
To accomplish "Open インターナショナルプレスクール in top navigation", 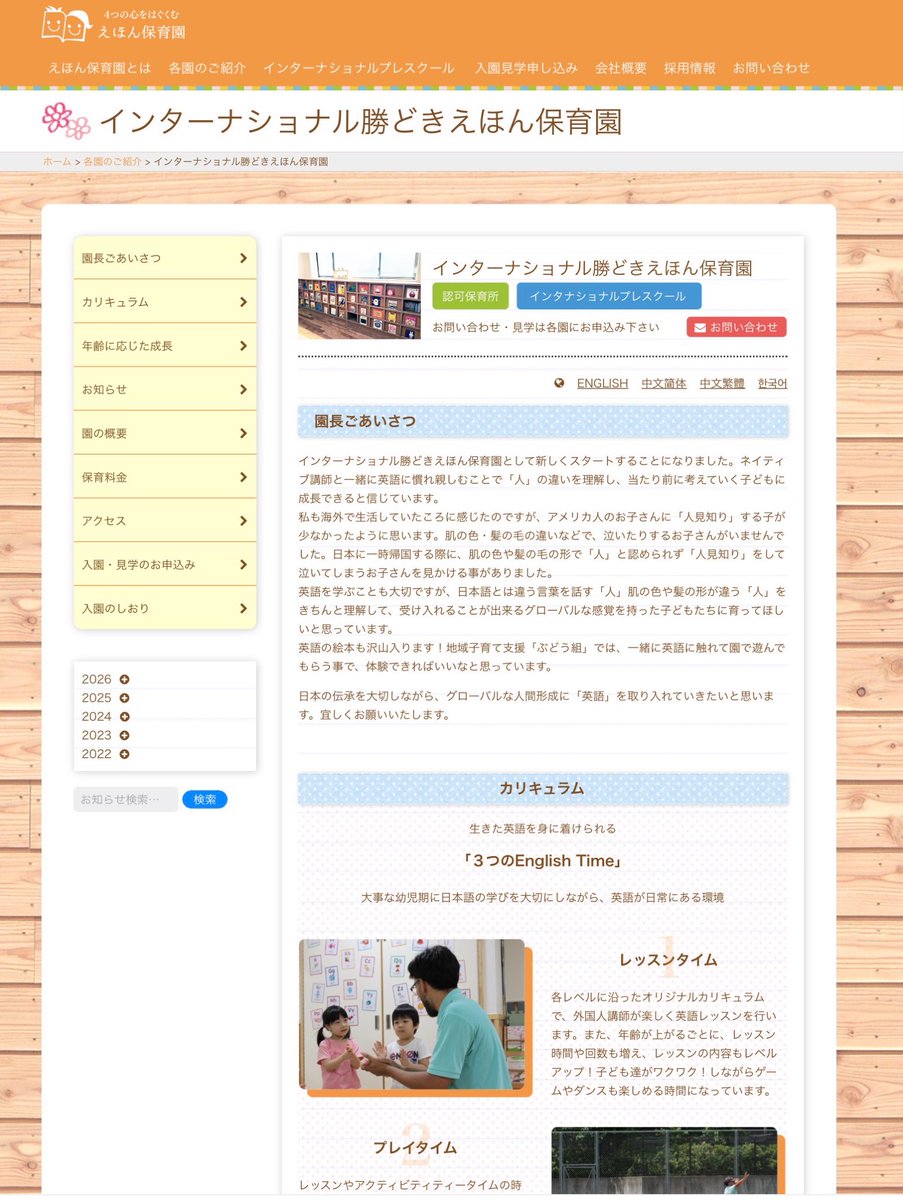I will click(x=358, y=68).
